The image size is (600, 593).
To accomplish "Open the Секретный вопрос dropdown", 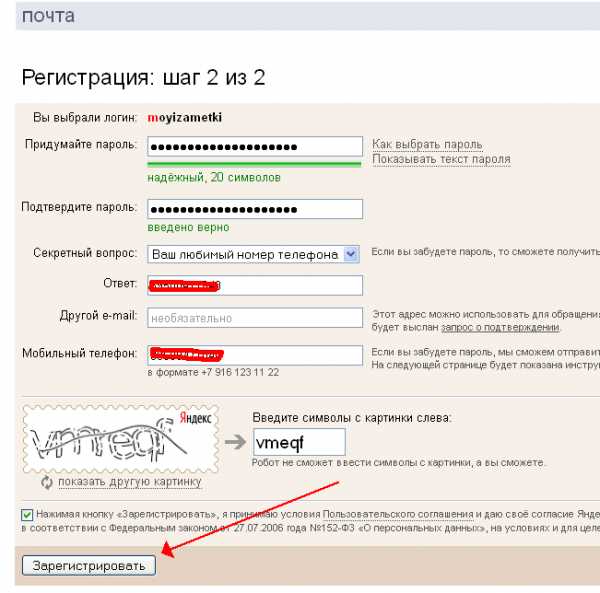I will click(x=253, y=254).
